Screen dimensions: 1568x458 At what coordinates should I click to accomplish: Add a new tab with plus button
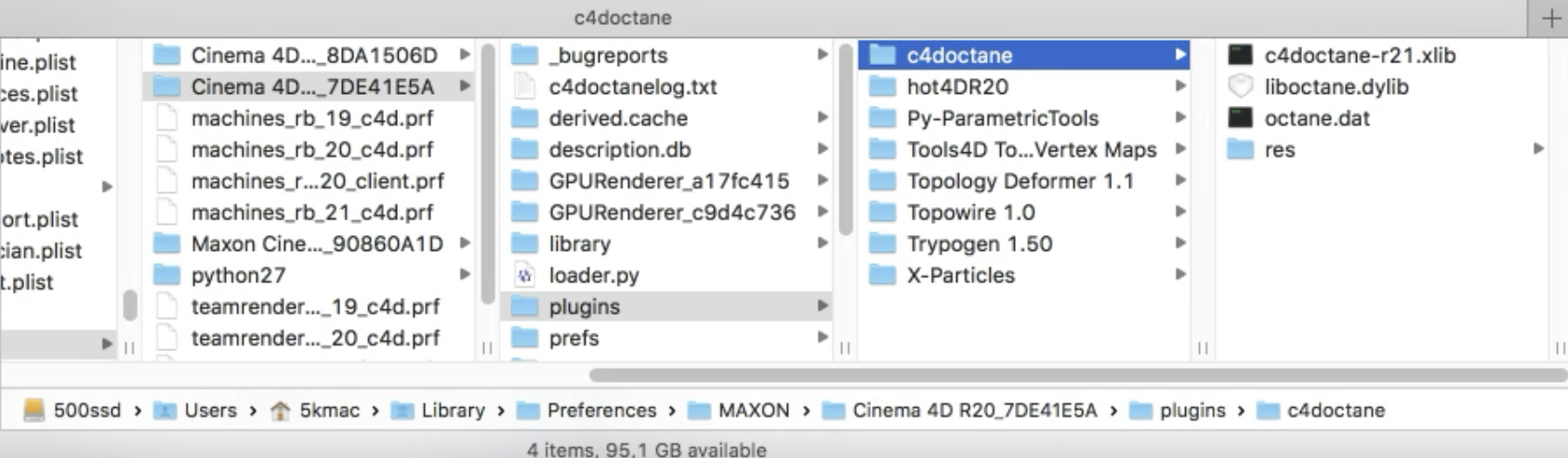(1550, 19)
